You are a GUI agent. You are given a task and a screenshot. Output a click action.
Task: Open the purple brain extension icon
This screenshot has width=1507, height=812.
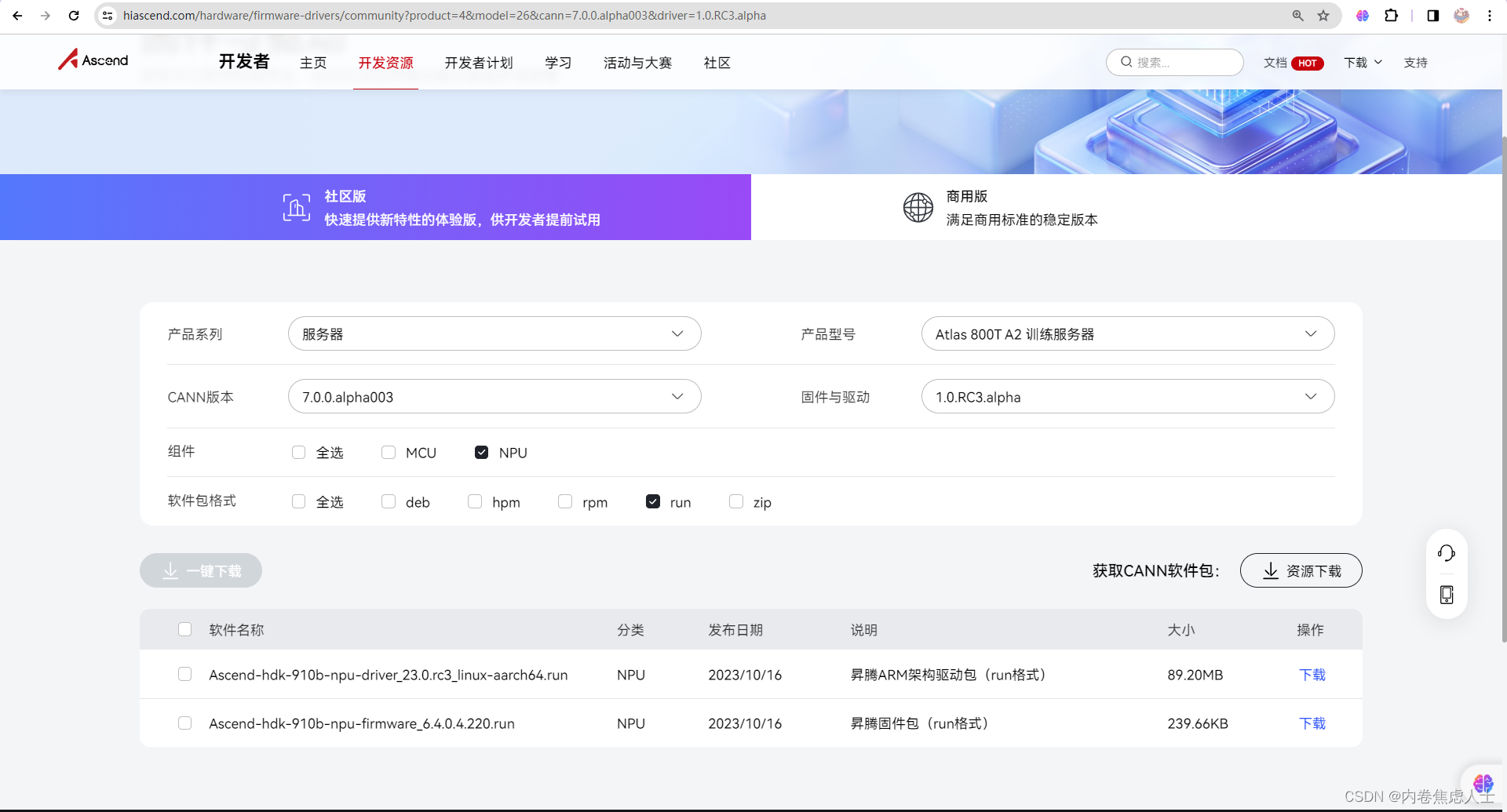pos(1363,16)
